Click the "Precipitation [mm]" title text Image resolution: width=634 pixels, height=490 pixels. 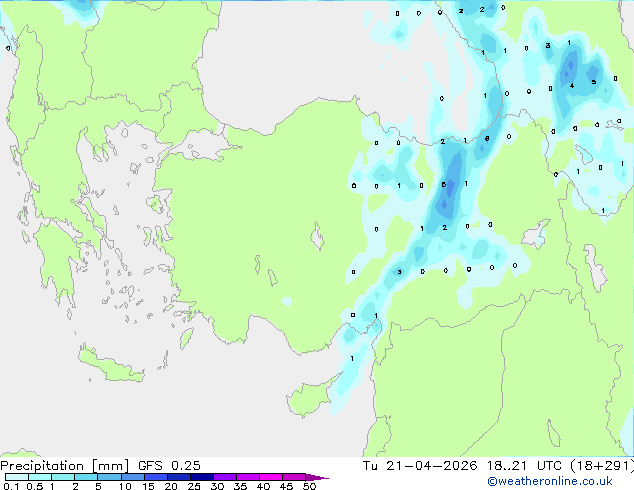click(x=64, y=466)
